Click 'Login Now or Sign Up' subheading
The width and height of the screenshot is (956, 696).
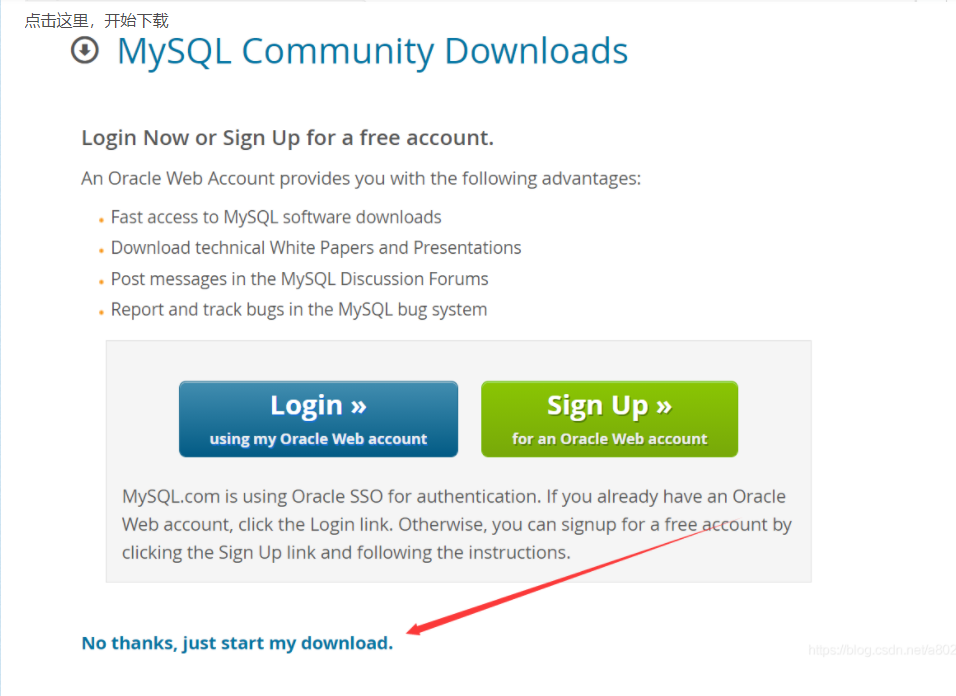[x=287, y=138]
